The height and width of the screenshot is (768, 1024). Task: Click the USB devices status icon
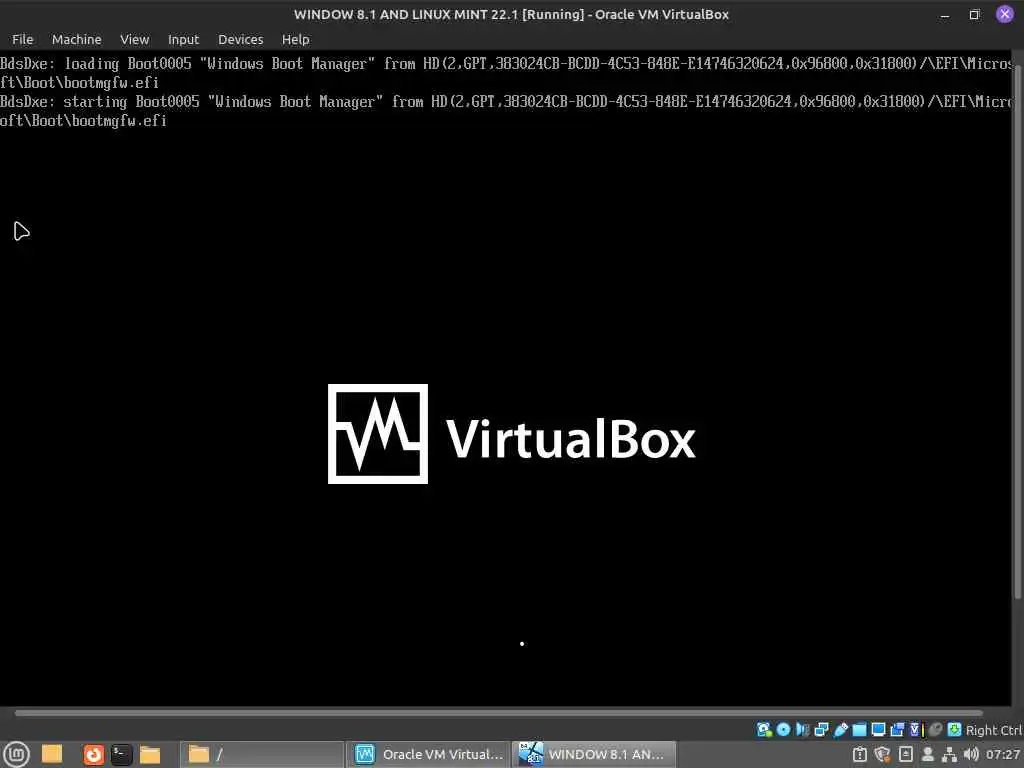click(x=840, y=729)
